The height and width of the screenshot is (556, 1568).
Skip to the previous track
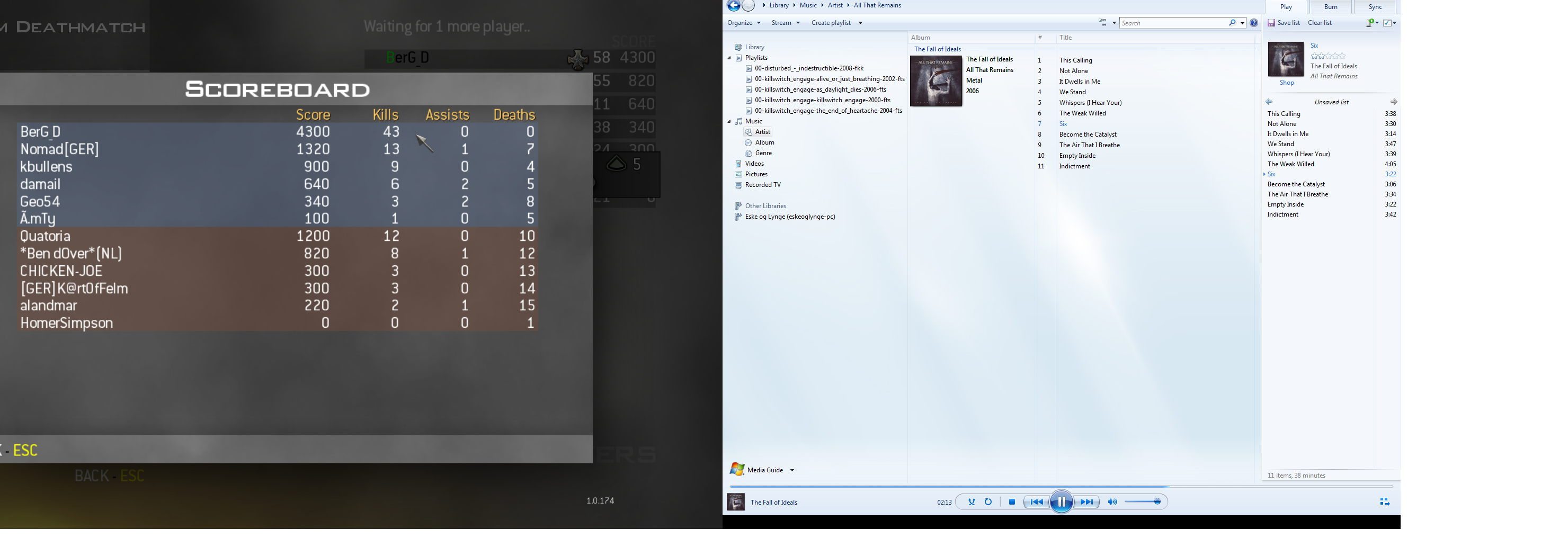coord(1036,502)
